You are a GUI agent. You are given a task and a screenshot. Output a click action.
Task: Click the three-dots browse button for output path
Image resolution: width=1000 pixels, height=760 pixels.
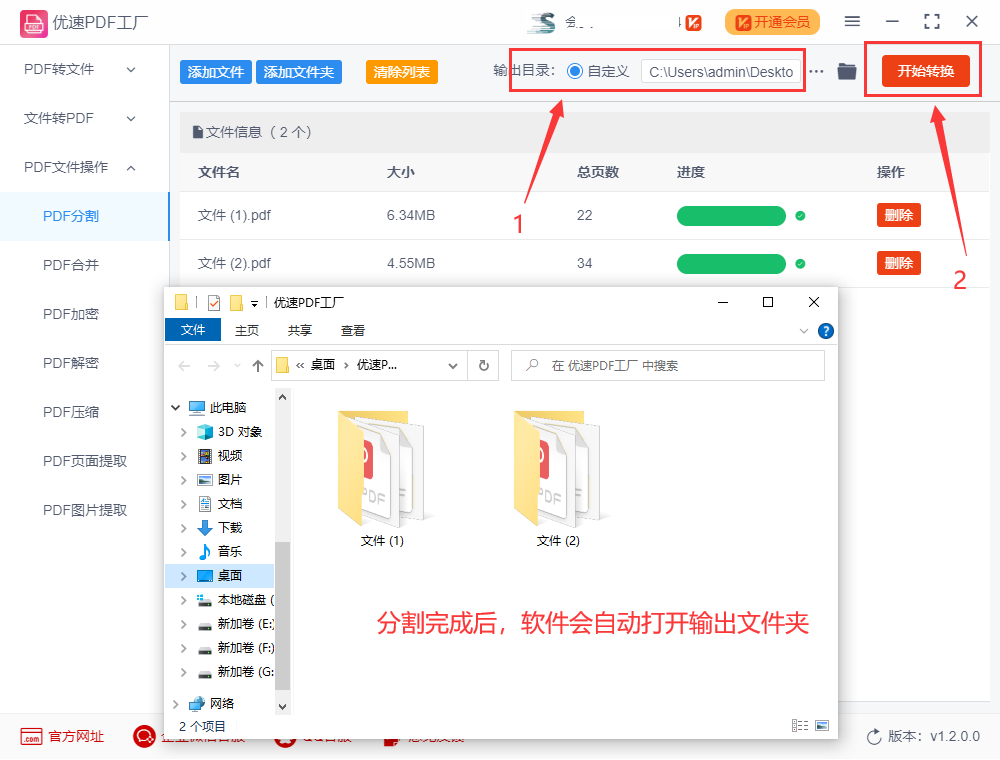(x=816, y=71)
